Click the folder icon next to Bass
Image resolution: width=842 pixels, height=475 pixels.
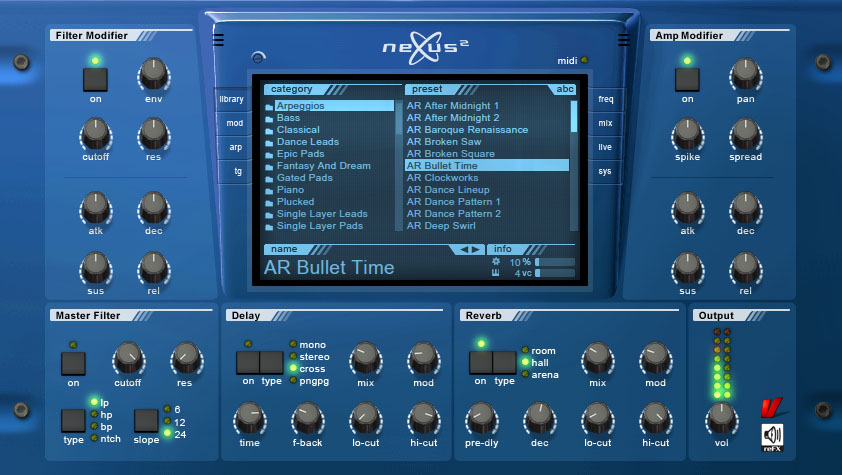[x=269, y=118]
